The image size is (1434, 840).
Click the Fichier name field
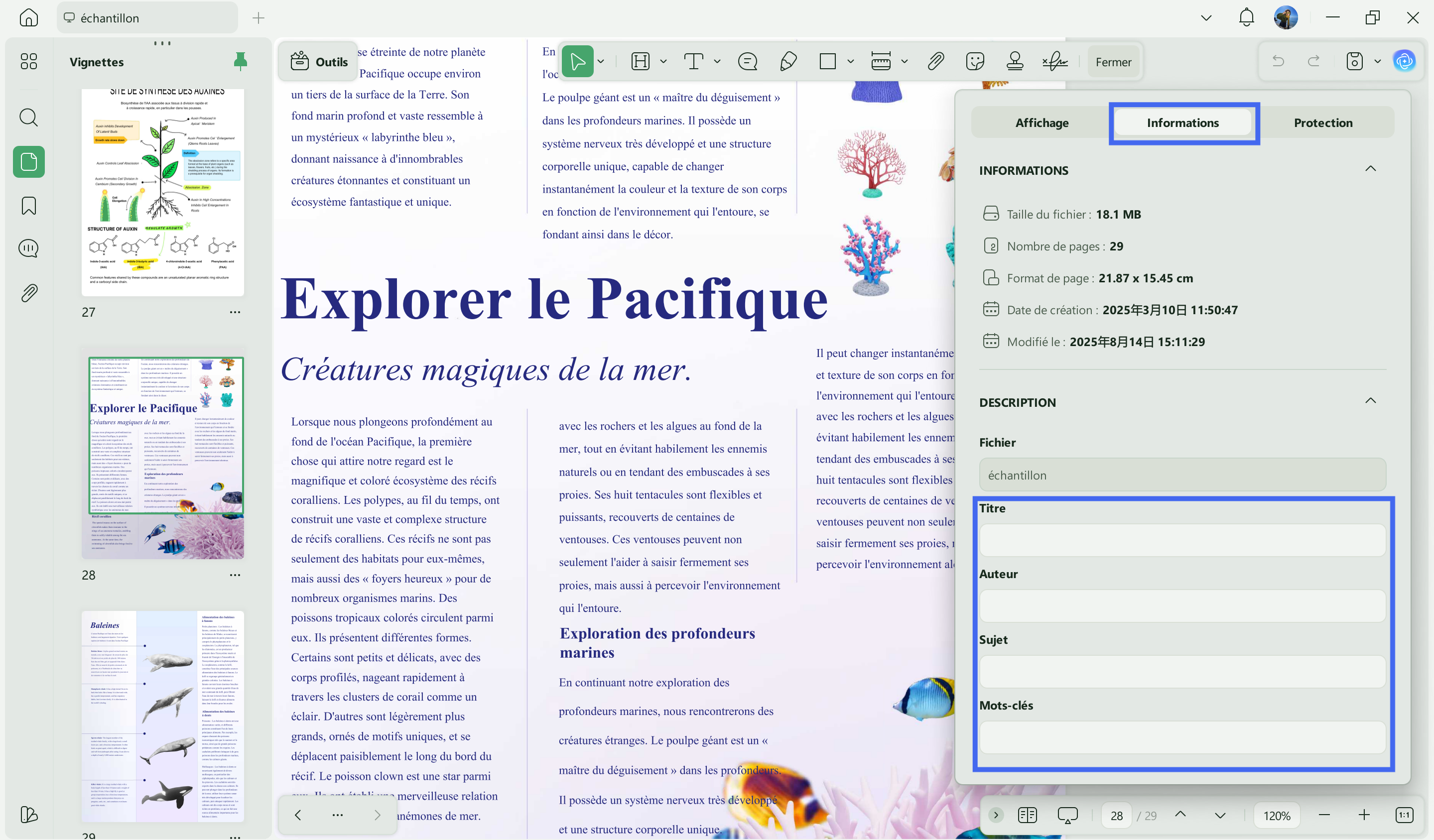click(x=1182, y=475)
